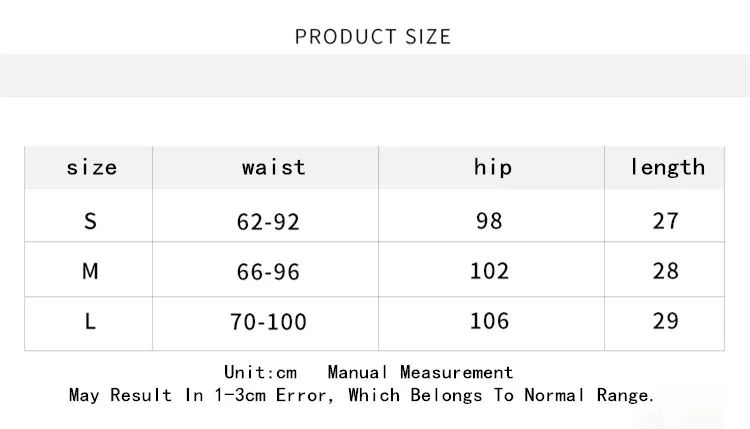
Task: Click the hip value 106
Action: (x=489, y=321)
